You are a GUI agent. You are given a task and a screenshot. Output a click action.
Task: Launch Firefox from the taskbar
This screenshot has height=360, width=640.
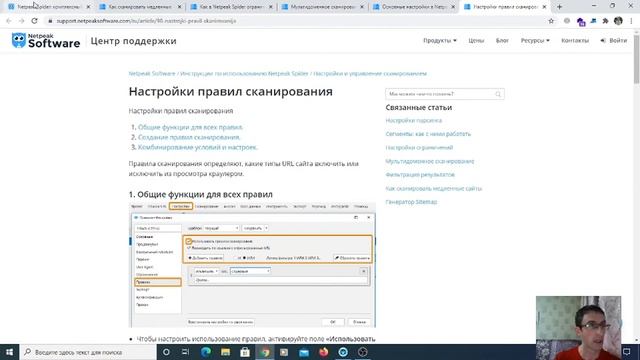324,352
